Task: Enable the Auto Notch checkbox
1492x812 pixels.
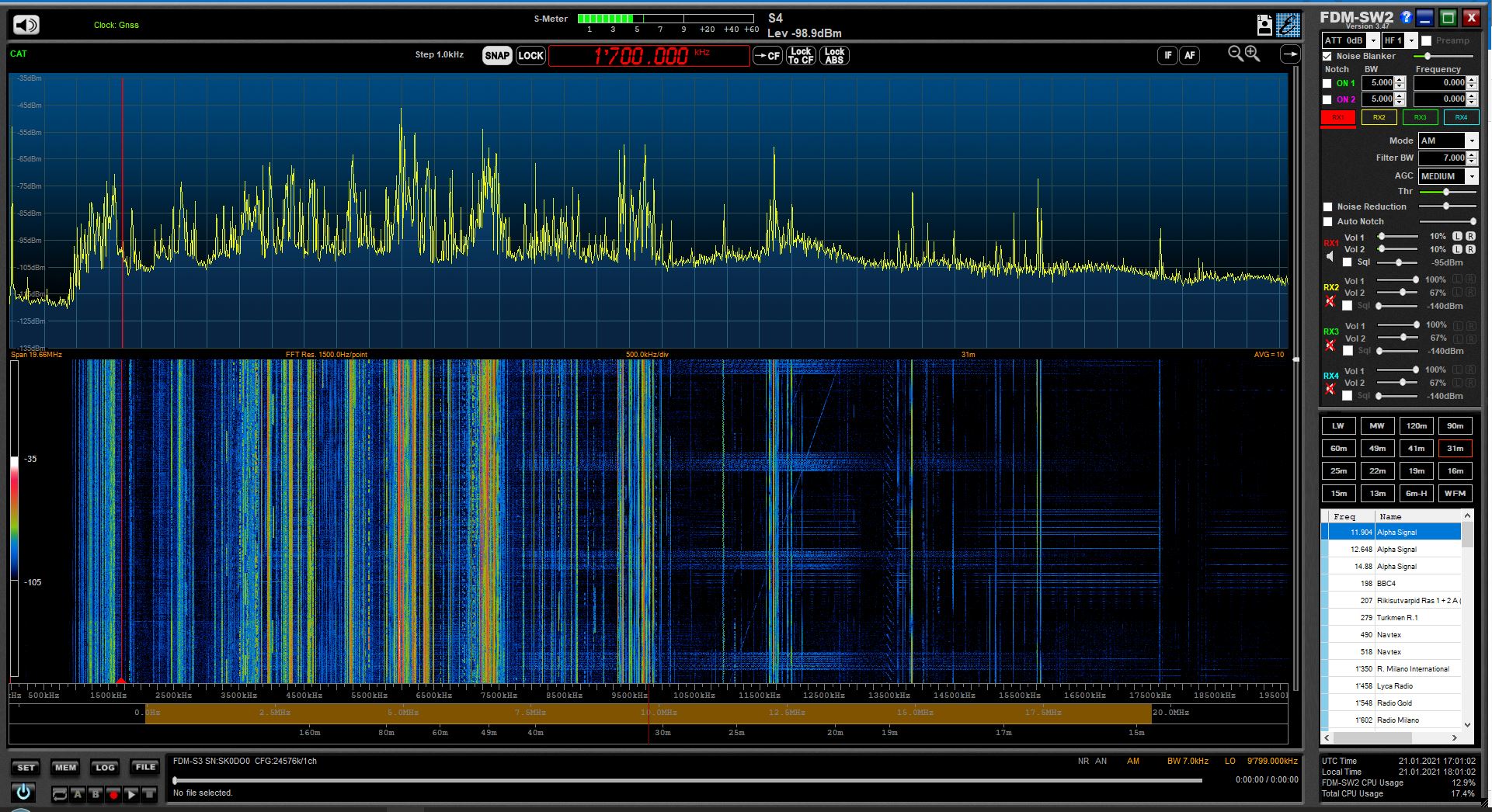Action: point(1327,221)
